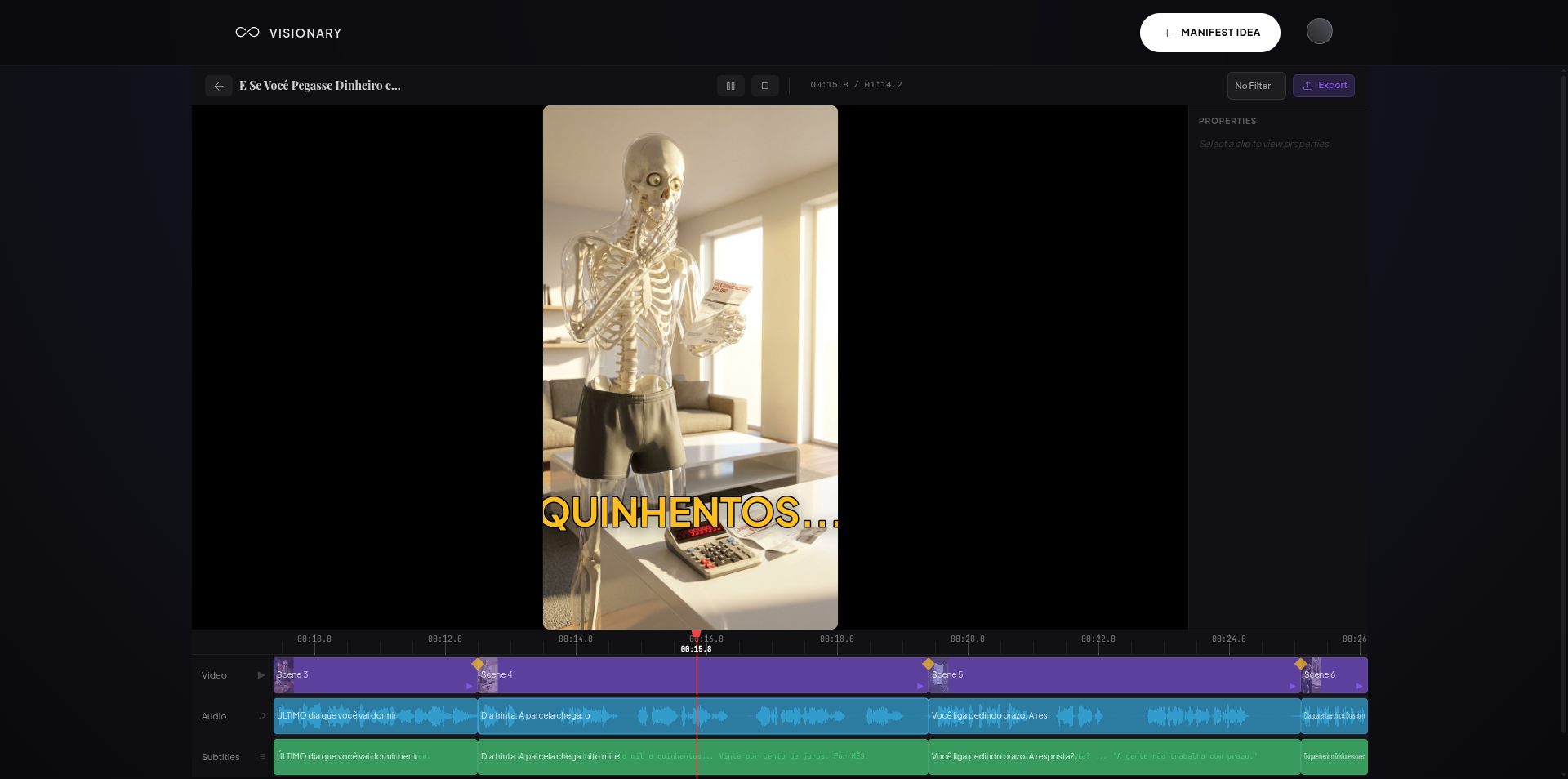Pause the video playback
Image resolution: width=1568 pixels, height=779 pixels.
coord(731,86)
